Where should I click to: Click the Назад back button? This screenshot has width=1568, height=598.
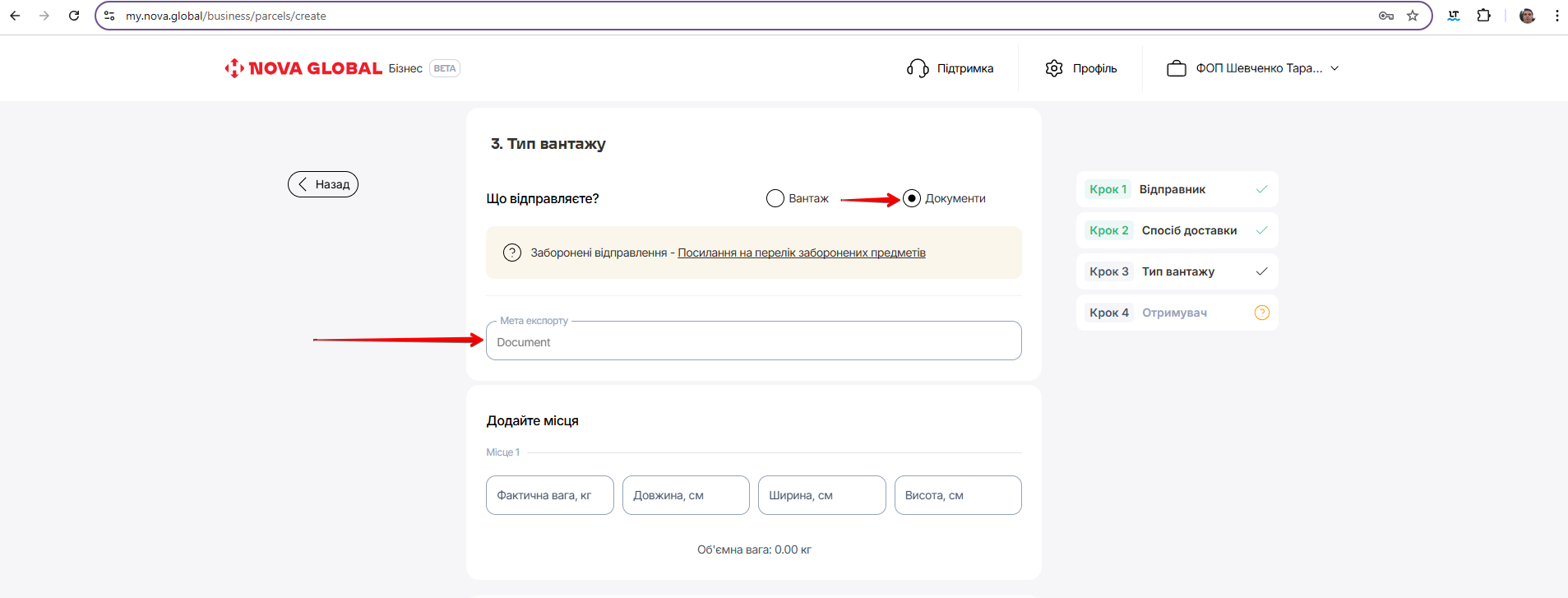pyautogui.click(x=323, y=184)
